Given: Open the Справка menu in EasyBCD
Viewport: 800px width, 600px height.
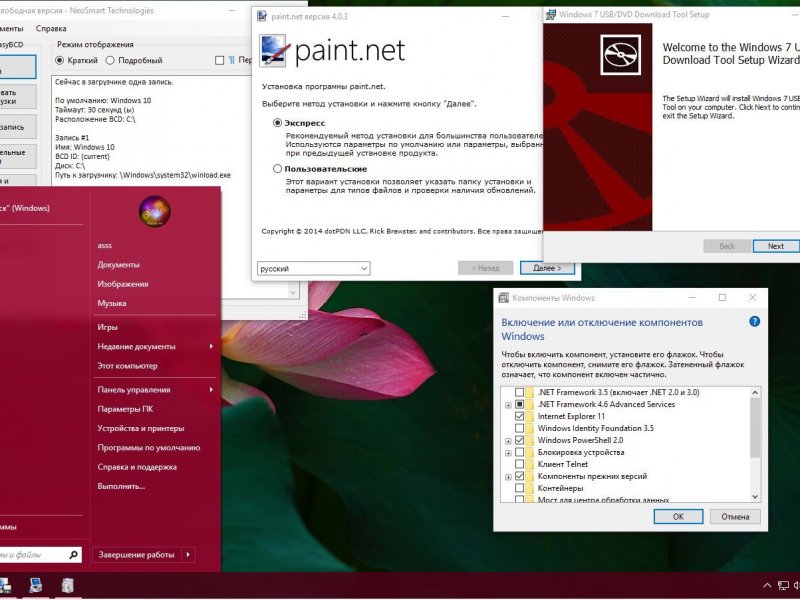Looking at the screenshot, I should click(x=51, y=29).
